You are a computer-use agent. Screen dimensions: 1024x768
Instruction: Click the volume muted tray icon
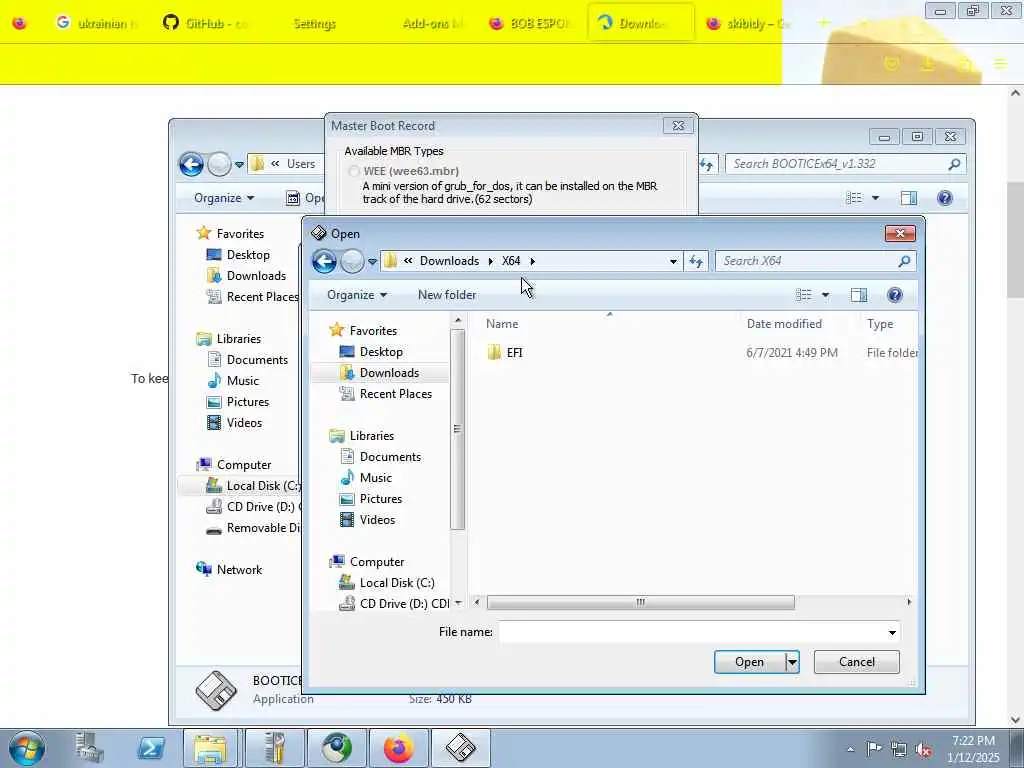pyautogui.click(x=923, y=749)
